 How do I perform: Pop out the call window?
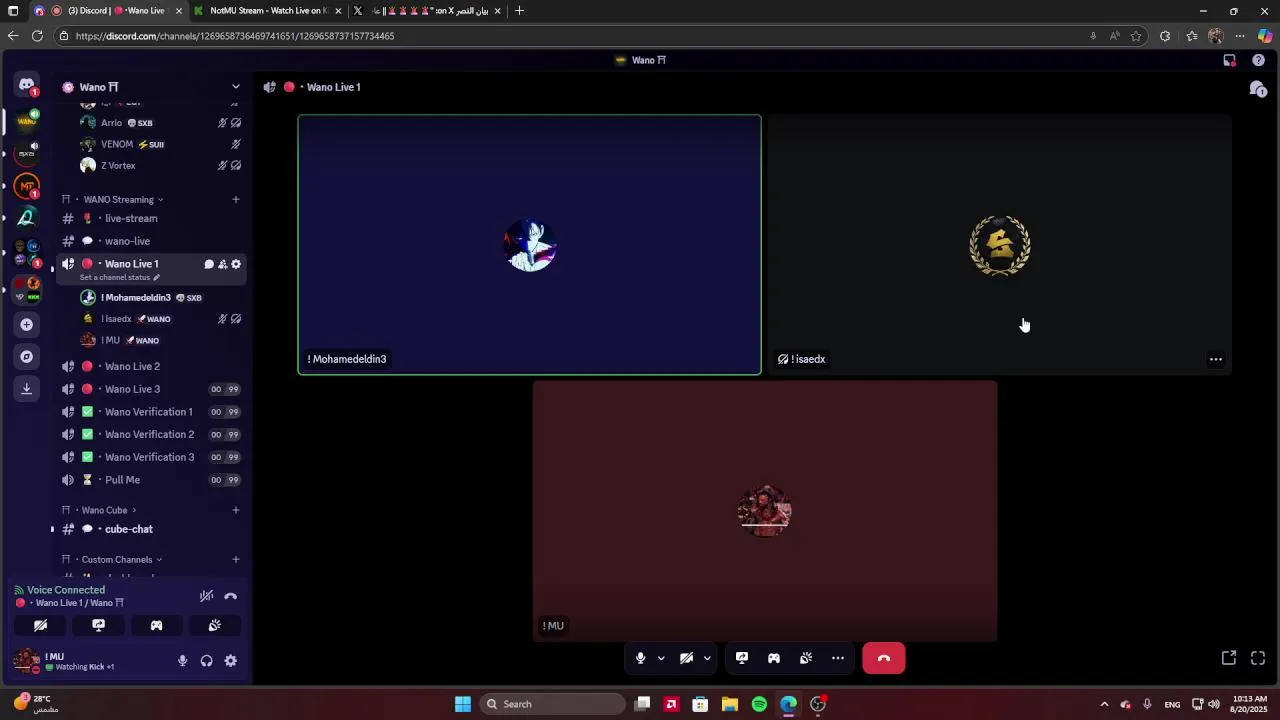1229,658
